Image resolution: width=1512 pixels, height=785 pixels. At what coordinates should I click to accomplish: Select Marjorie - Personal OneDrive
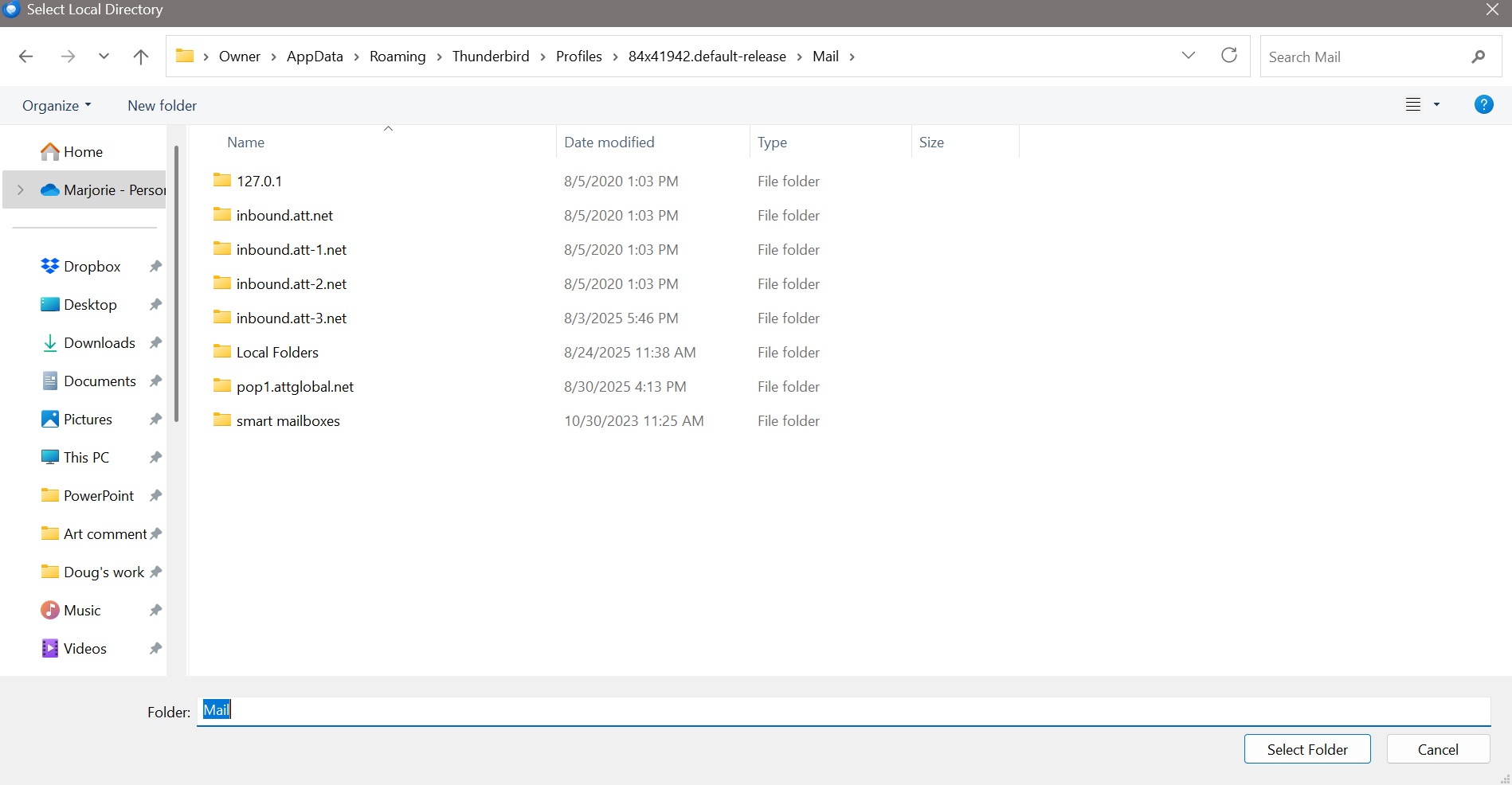[x=115, y=189]
